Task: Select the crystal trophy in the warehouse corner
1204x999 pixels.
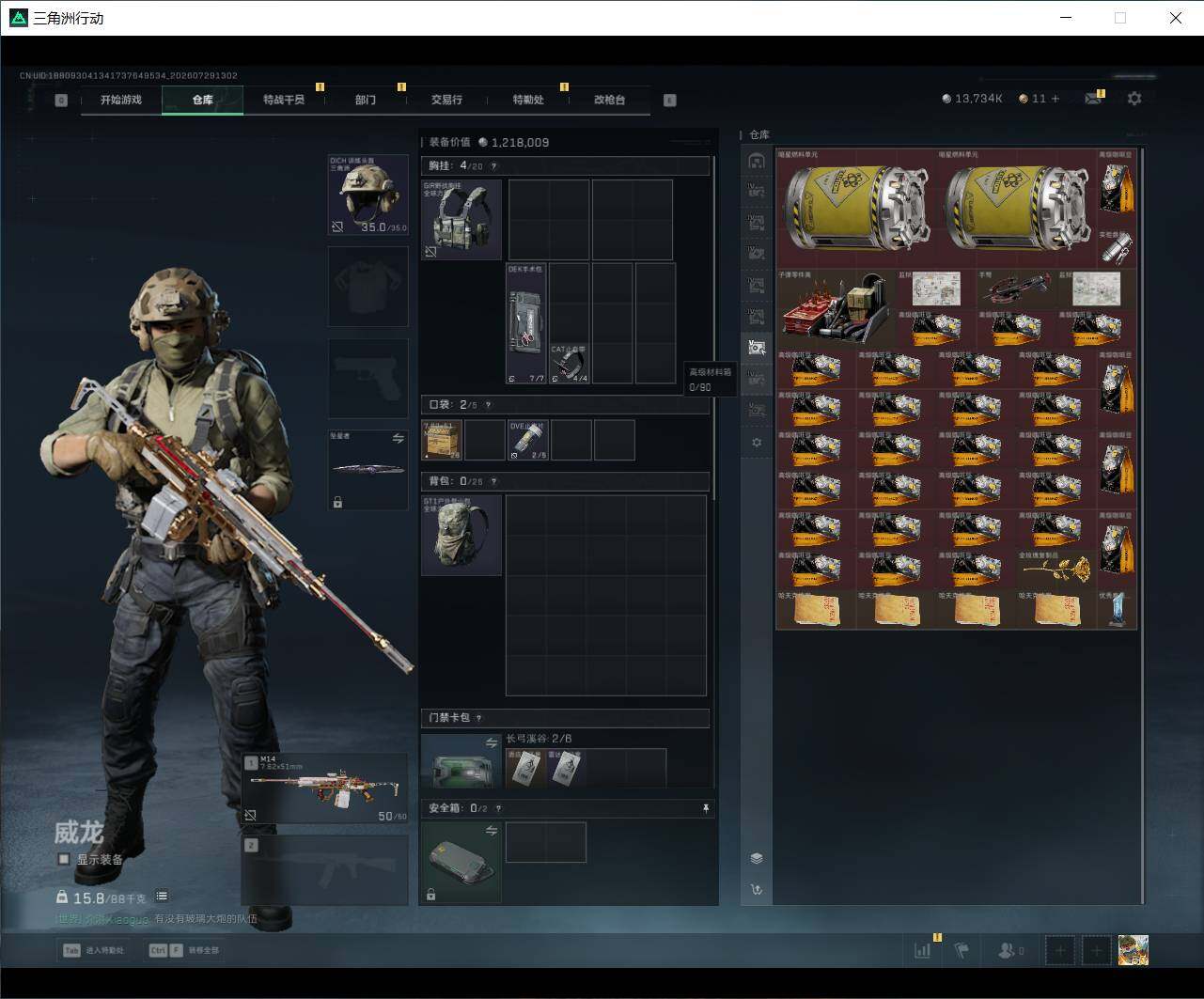Action: (1118, 609)
